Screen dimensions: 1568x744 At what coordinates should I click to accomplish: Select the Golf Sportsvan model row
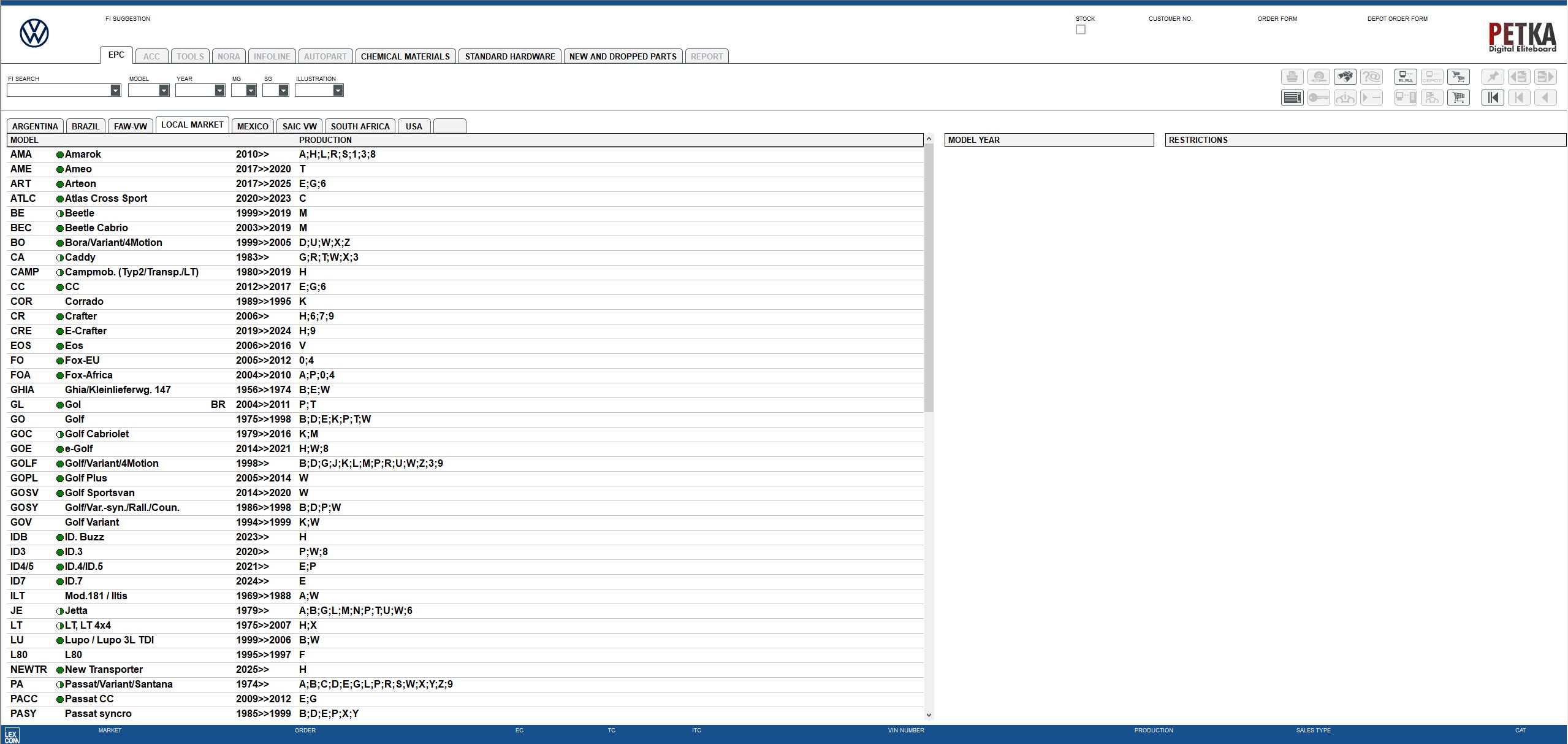tap(99, 493)
